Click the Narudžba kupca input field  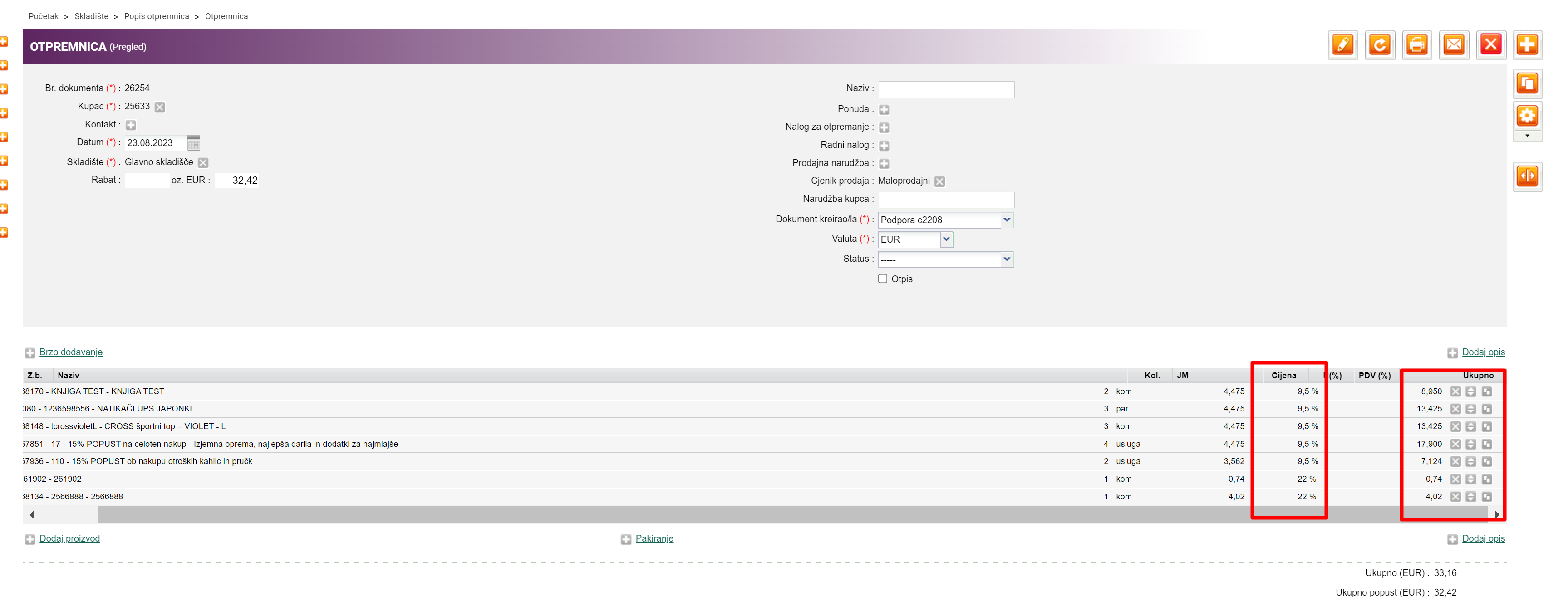946,200
